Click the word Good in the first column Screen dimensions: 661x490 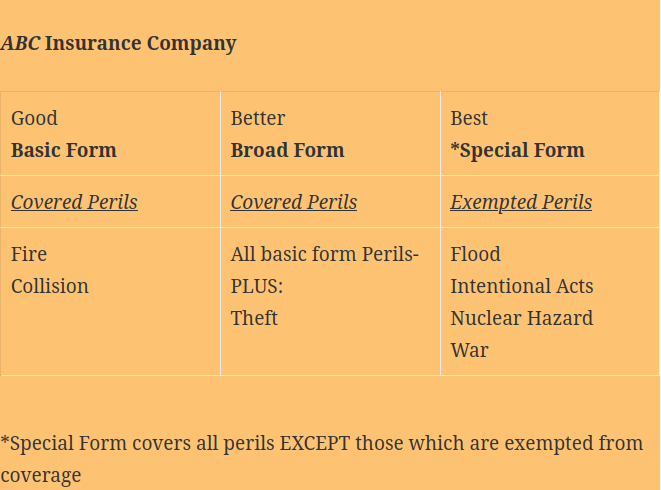point(32,118)
